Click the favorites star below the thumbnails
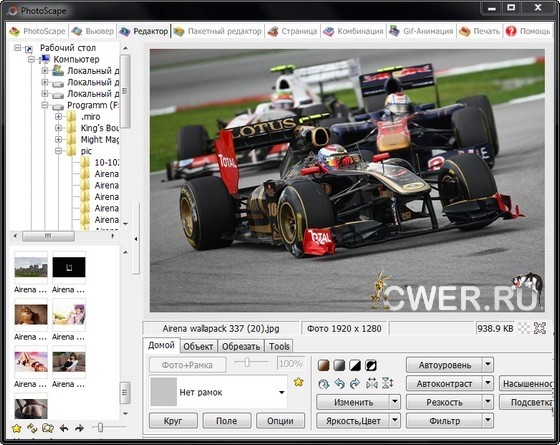560x445 pixels. [16, 428]
